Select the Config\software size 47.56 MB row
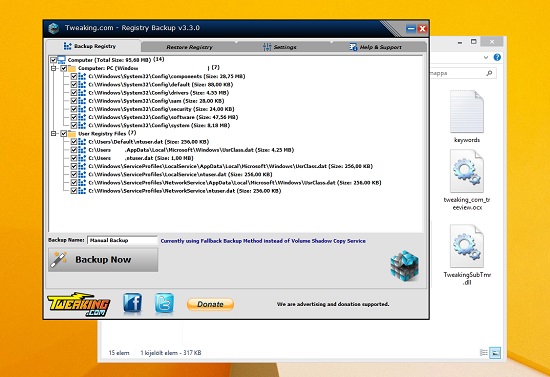The height and width of the screenshot is (377, 550). pyautogui.click(x=163, y=117)
